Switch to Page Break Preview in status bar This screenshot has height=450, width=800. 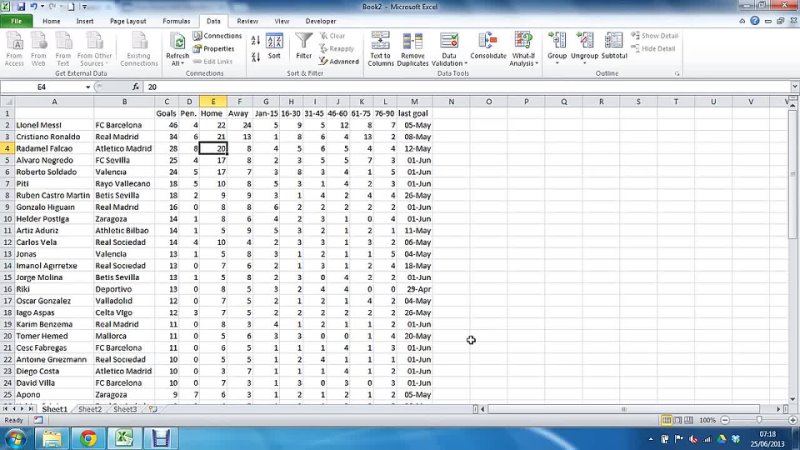(688, 420)
